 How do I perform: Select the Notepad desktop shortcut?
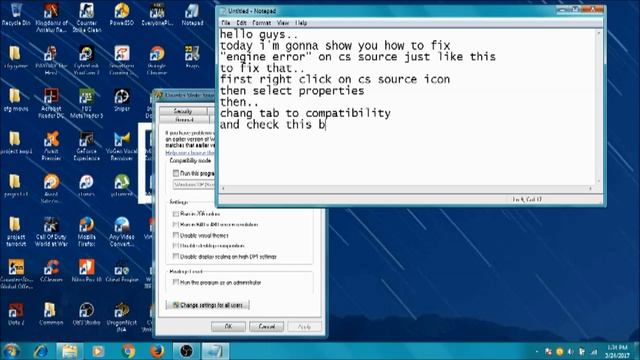coord(192,14)
